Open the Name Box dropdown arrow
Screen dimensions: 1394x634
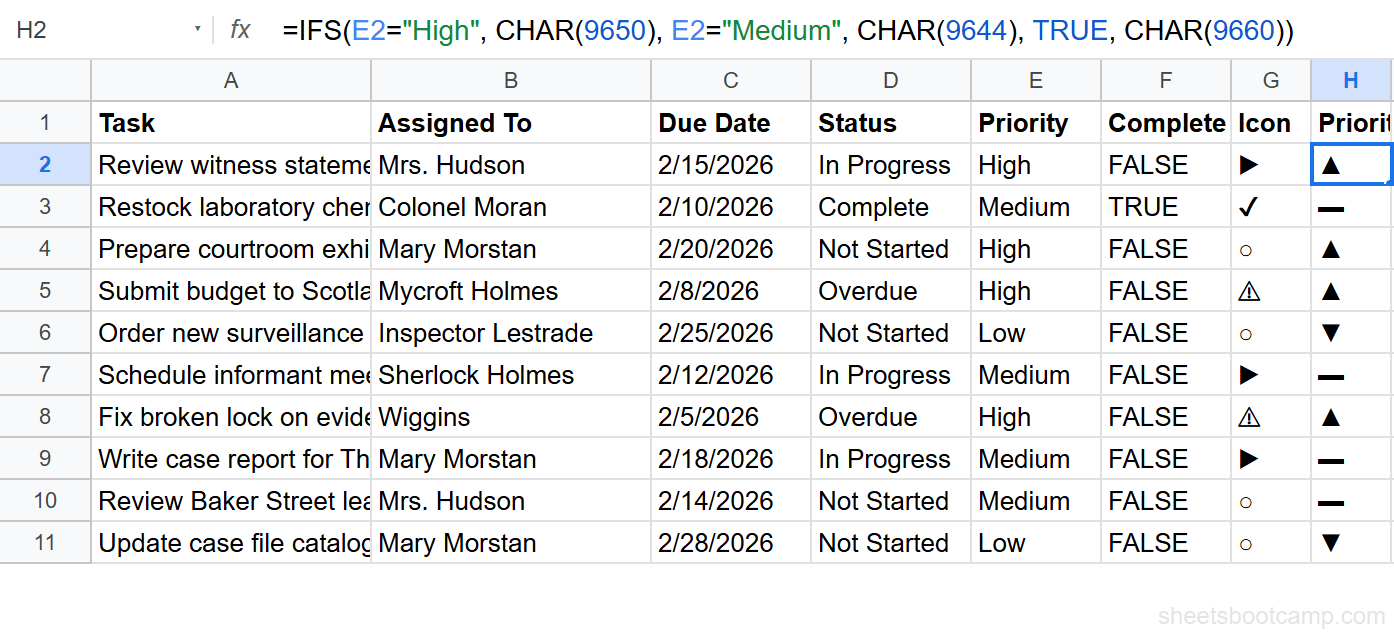(x=198, y=30)
